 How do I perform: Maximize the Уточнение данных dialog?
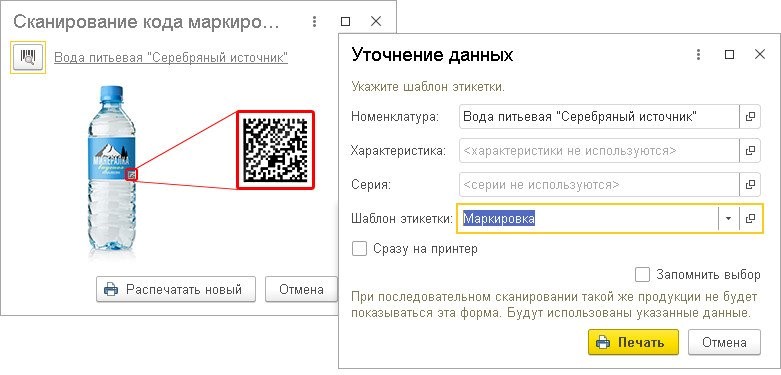click(729, 55)
